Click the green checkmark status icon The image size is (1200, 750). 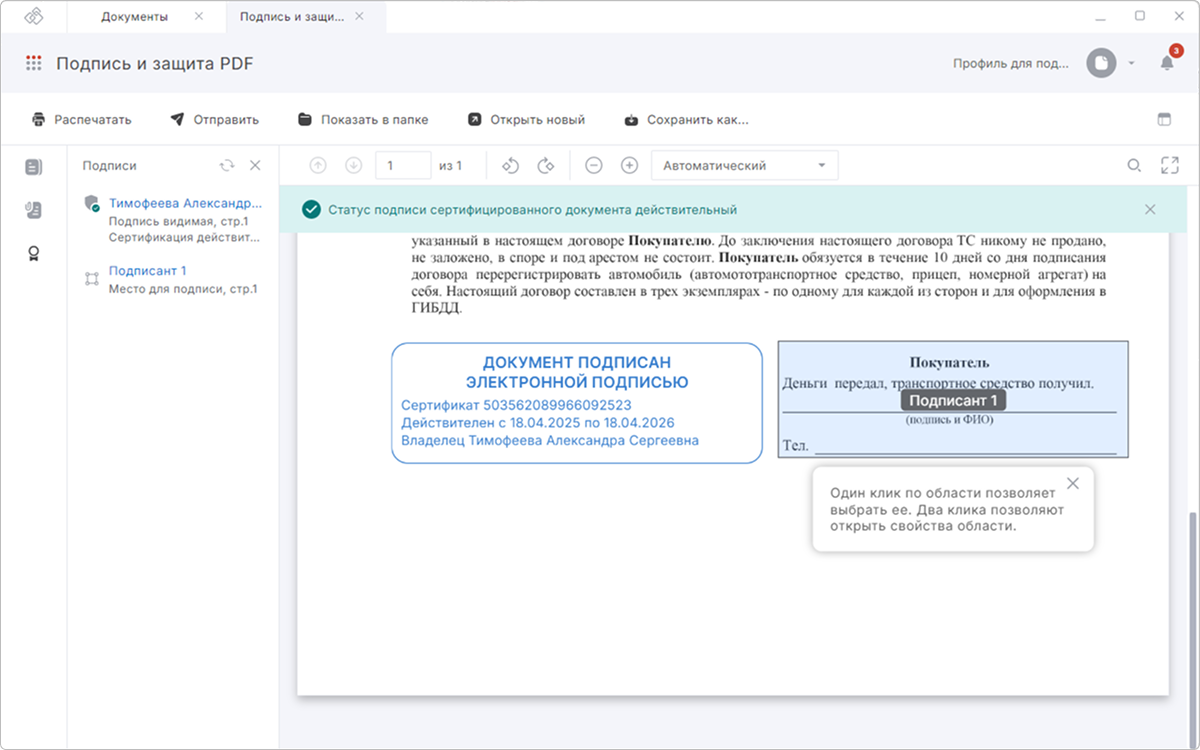tap(311, 210)
